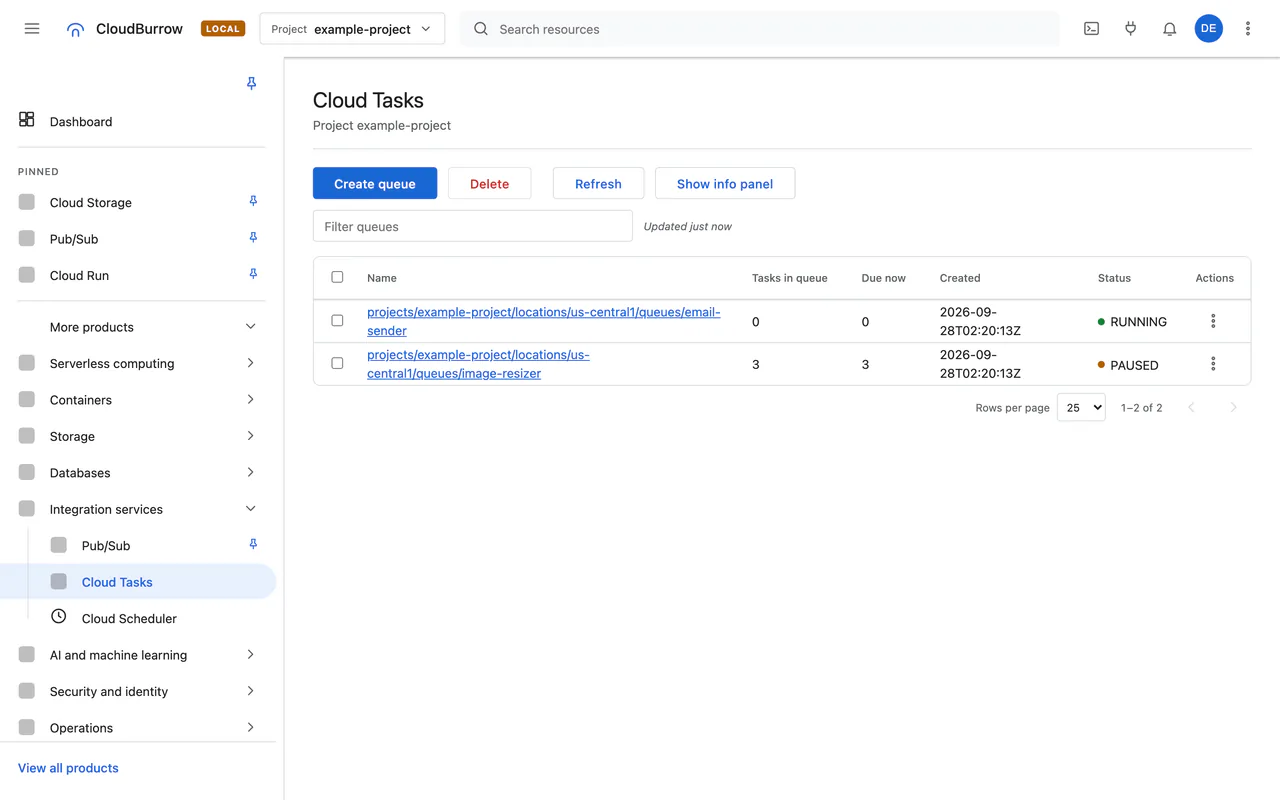This screenshot has width=1280, height=800.
Task: Click the Create queue button
Action: click(375, 183)
